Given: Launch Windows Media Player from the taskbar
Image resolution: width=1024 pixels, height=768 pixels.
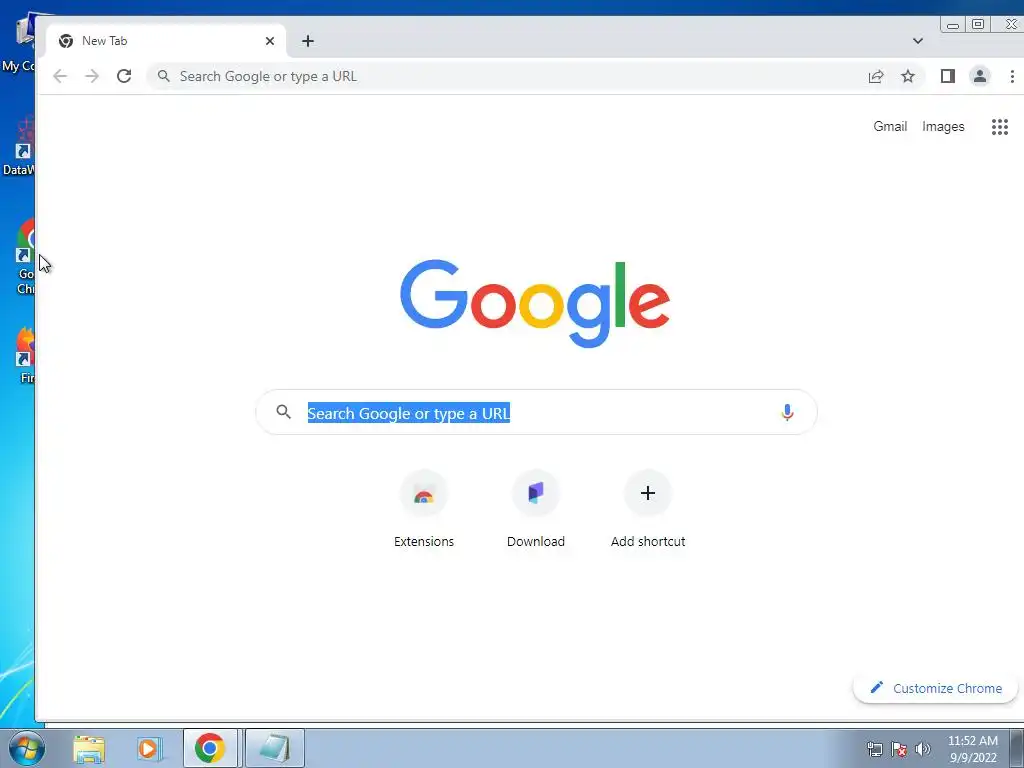Looking at the screenshot, I should 148,749.
